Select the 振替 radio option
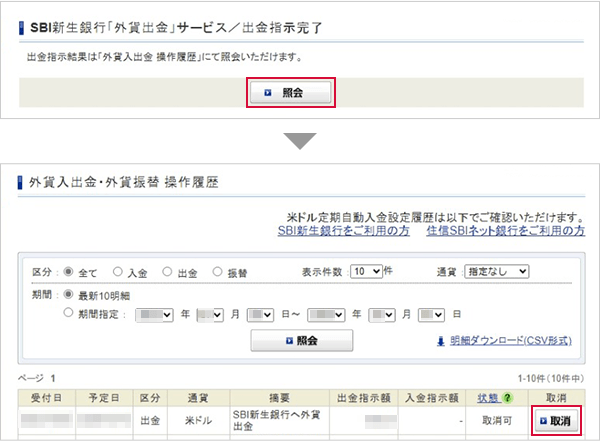 (216, 271)
